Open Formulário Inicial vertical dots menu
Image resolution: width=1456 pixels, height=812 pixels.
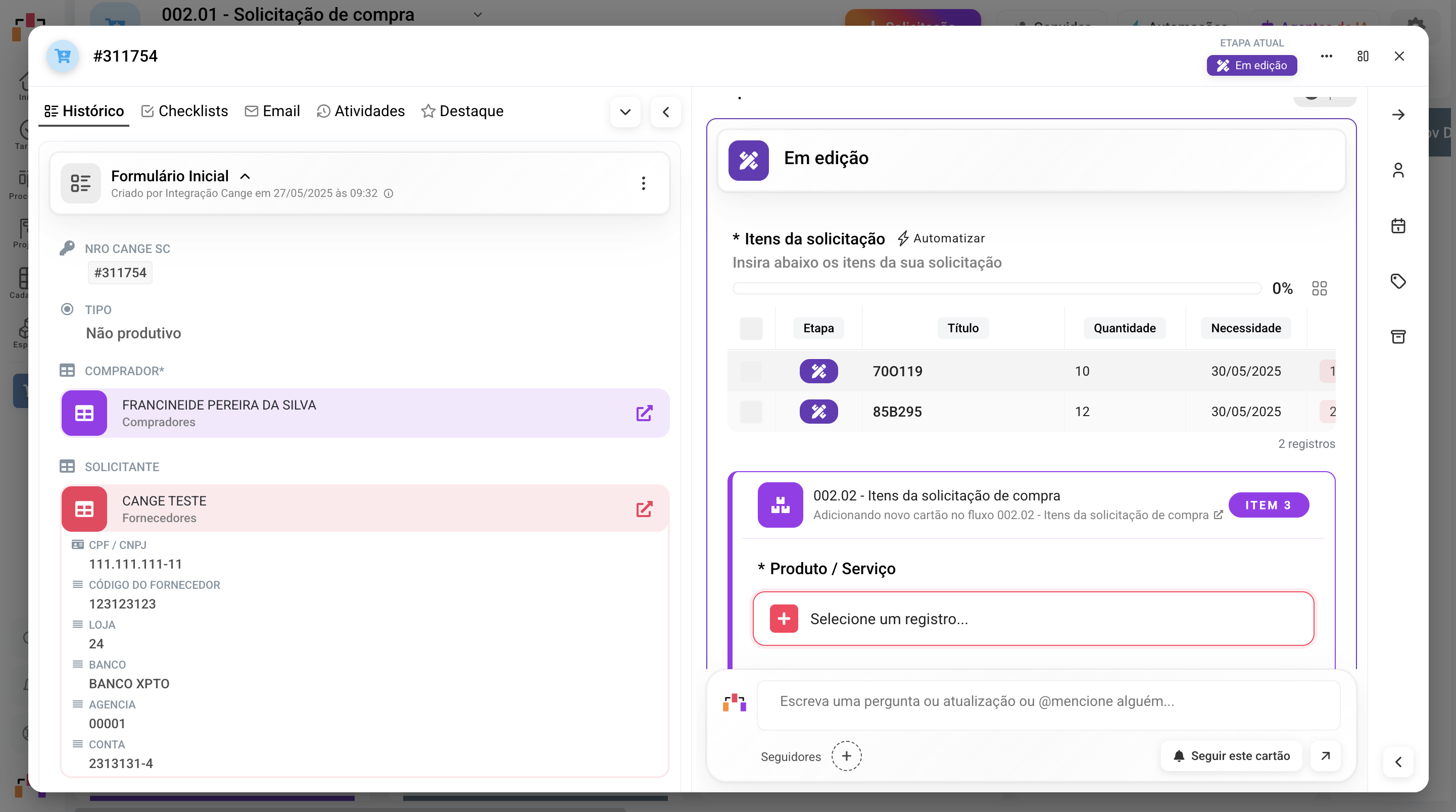pyautogui.click(x=643, y=183)
